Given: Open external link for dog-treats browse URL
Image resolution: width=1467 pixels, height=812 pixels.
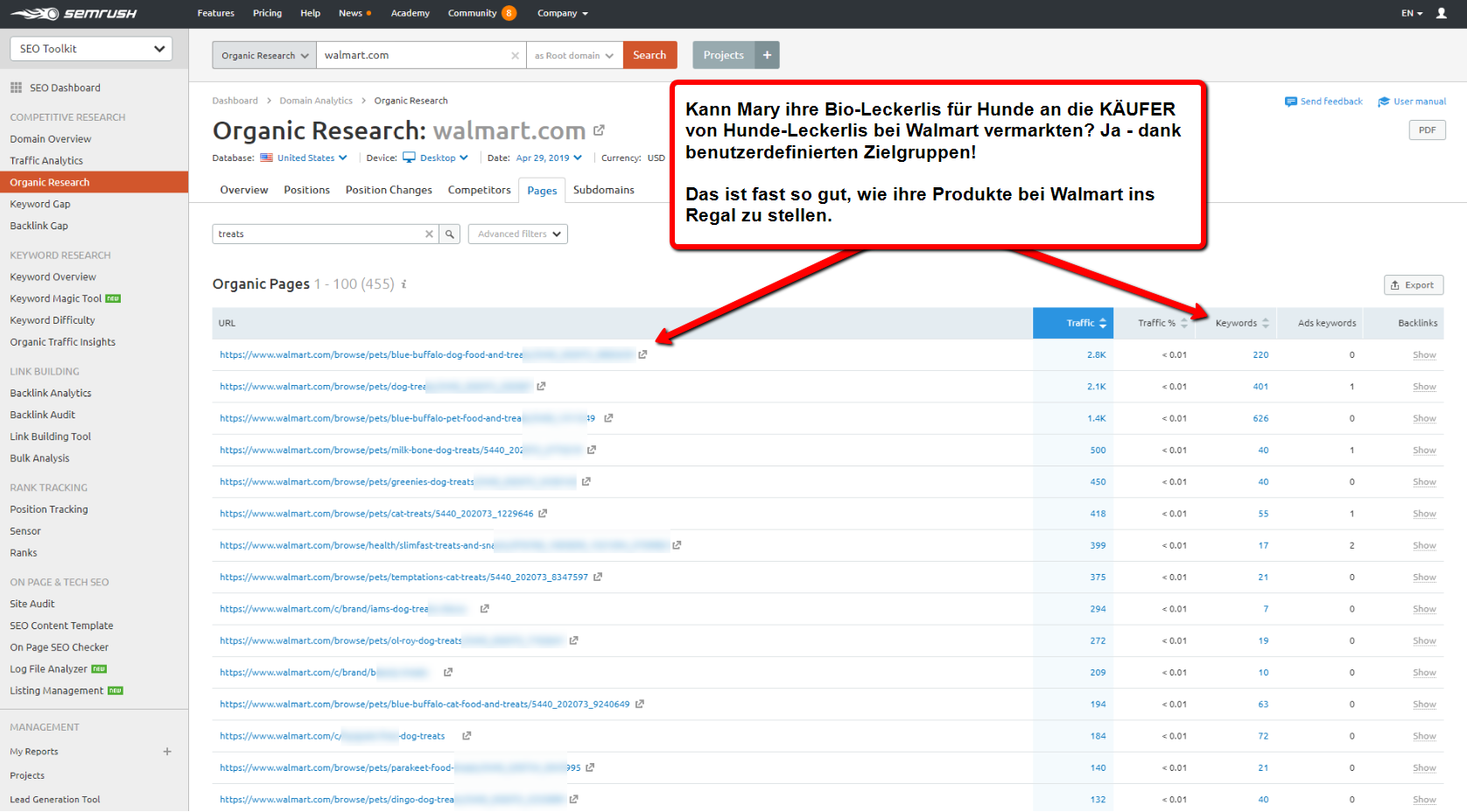Looking at the screenshot, I should (541, 386).
